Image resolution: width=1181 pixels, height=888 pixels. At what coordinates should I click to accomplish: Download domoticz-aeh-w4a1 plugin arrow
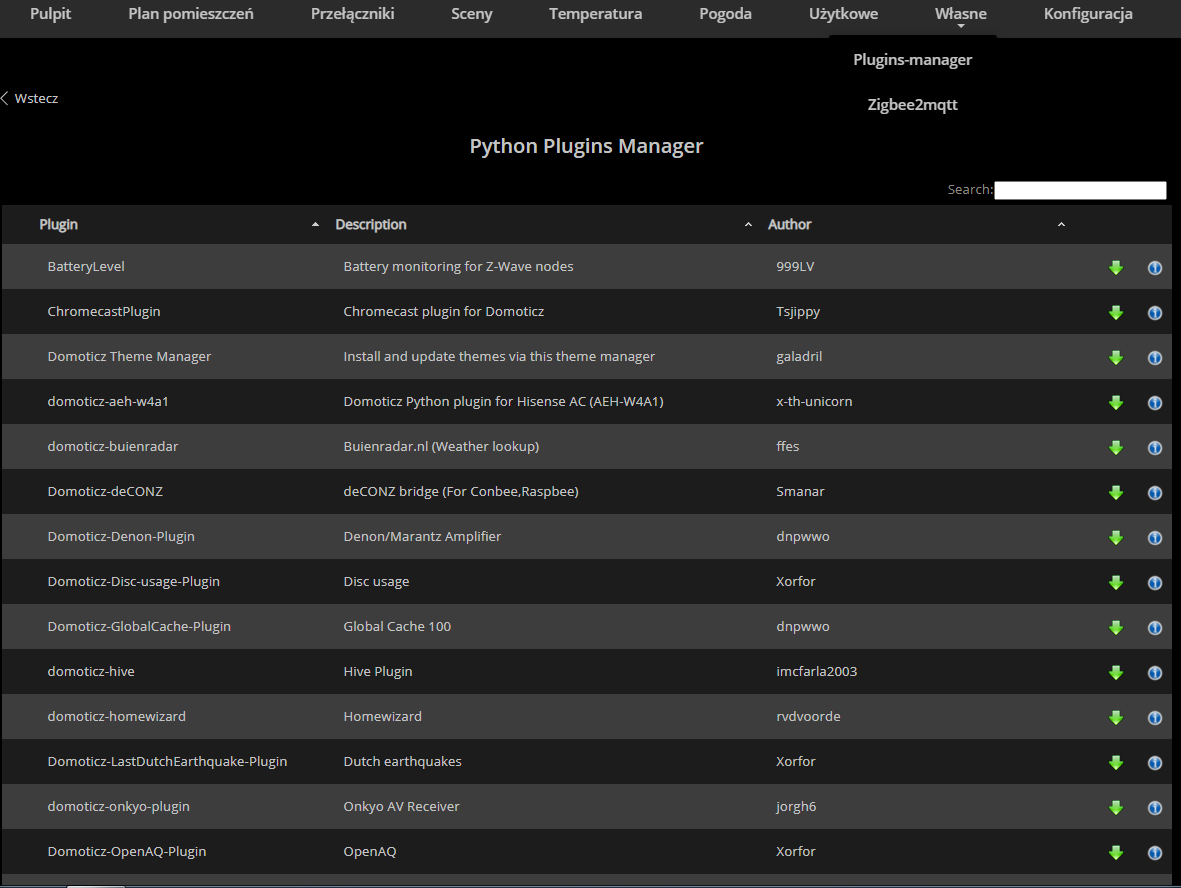point(1115,403)
